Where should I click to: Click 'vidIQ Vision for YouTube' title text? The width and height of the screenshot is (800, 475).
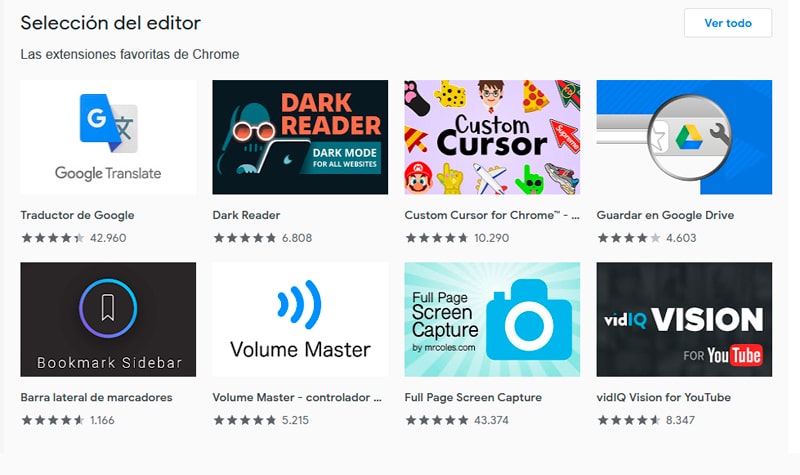663,397
